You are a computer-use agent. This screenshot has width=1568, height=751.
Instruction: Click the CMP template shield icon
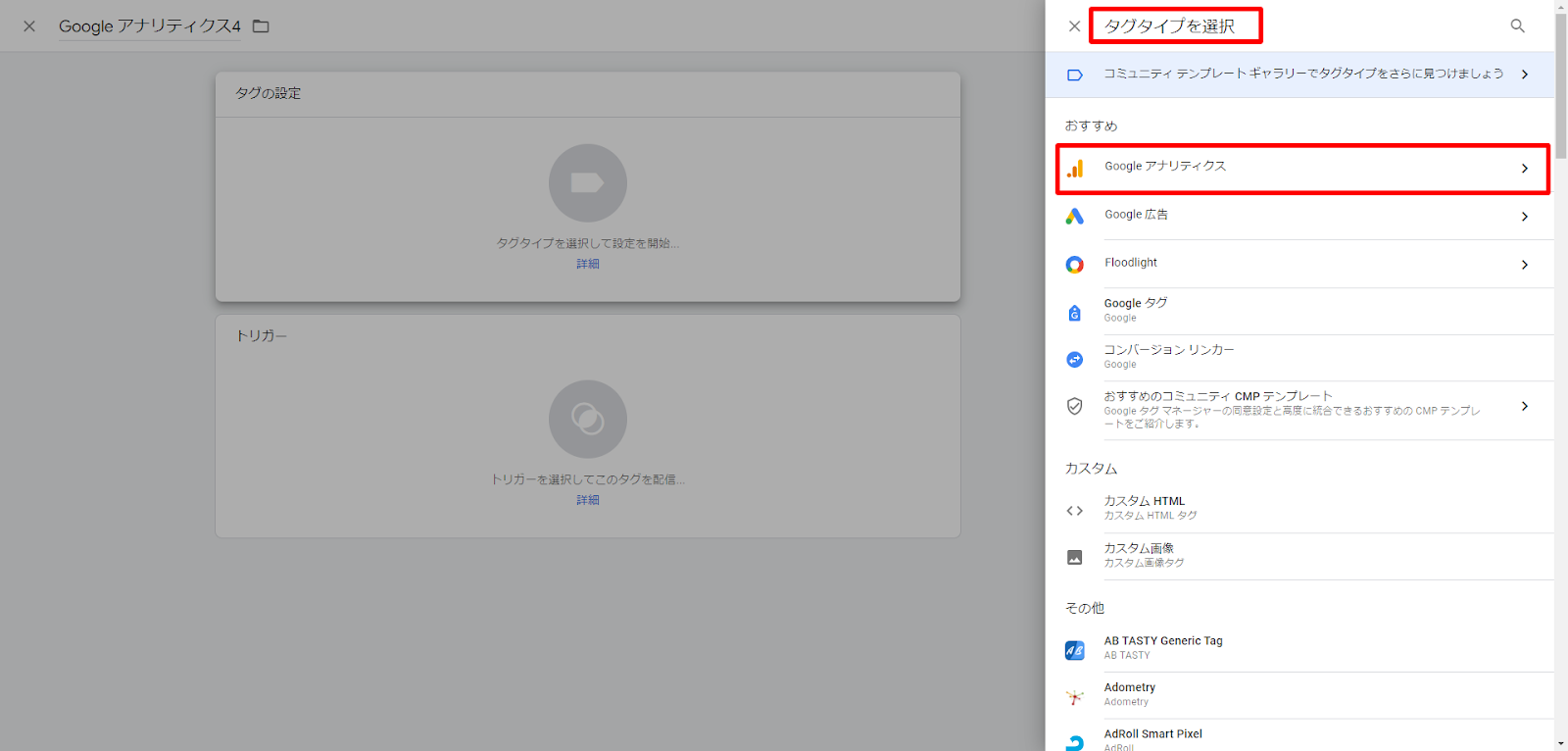[x=1075, y=406]
